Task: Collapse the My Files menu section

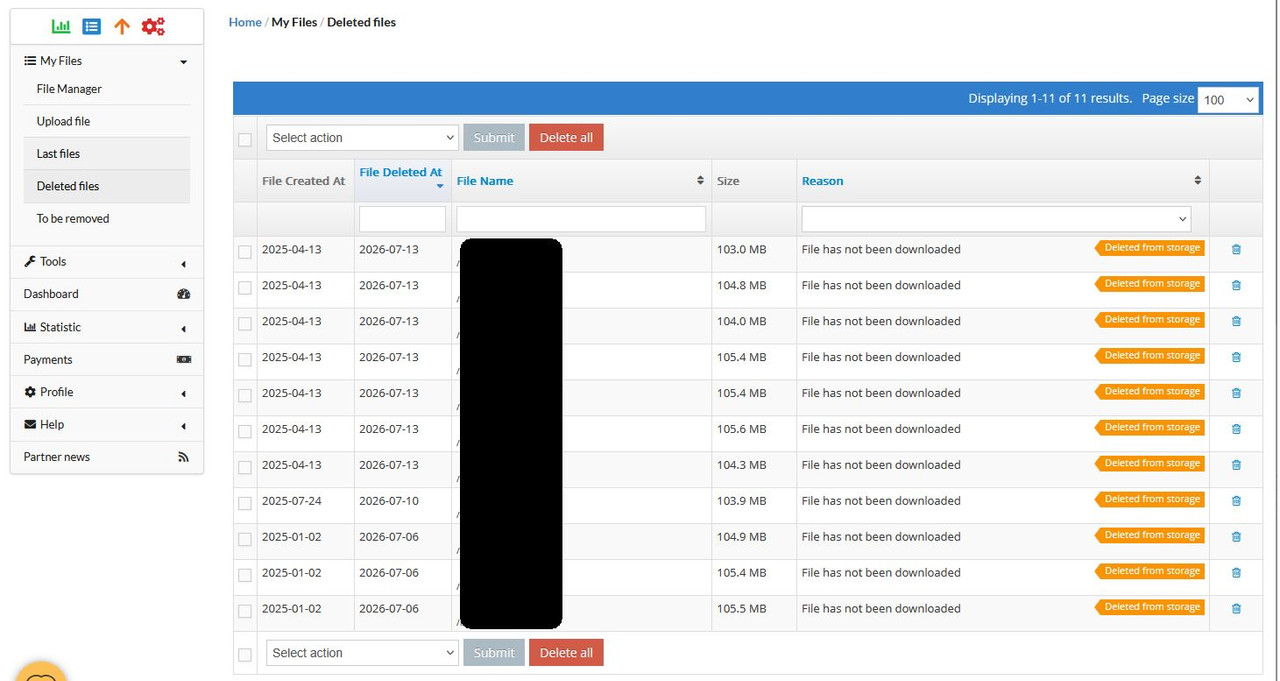Action: click(107, 61)
